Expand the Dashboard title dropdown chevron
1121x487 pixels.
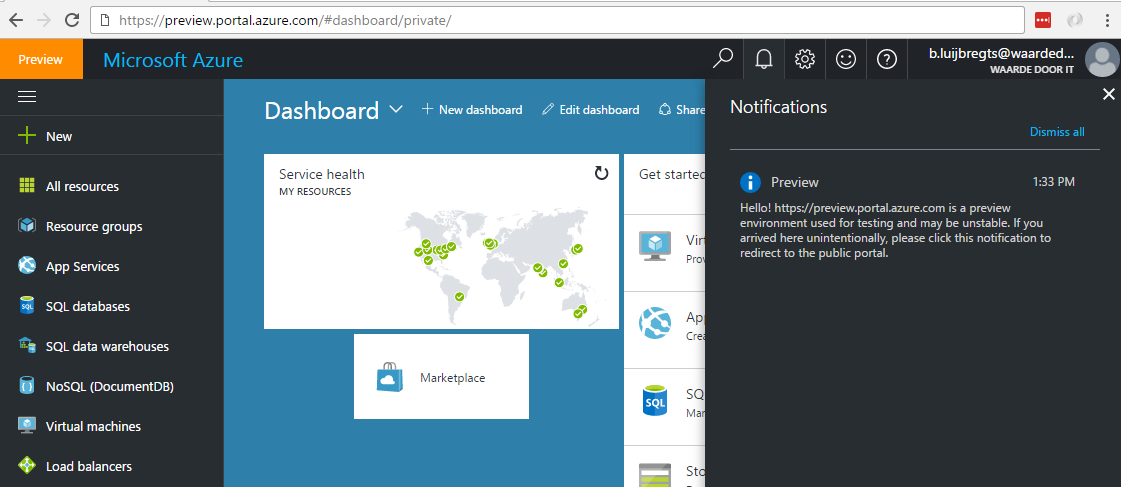pyautogui.click(x=396, y=110)
